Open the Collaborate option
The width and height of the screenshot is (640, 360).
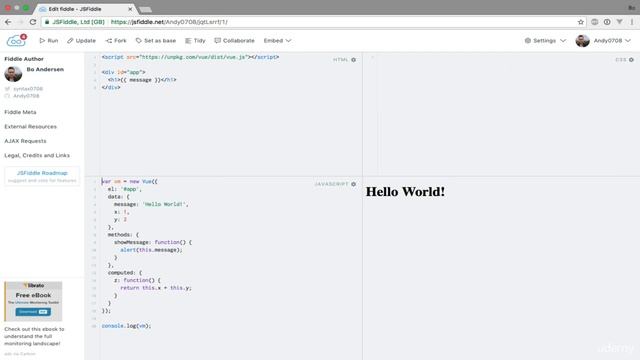click(234, 41)
